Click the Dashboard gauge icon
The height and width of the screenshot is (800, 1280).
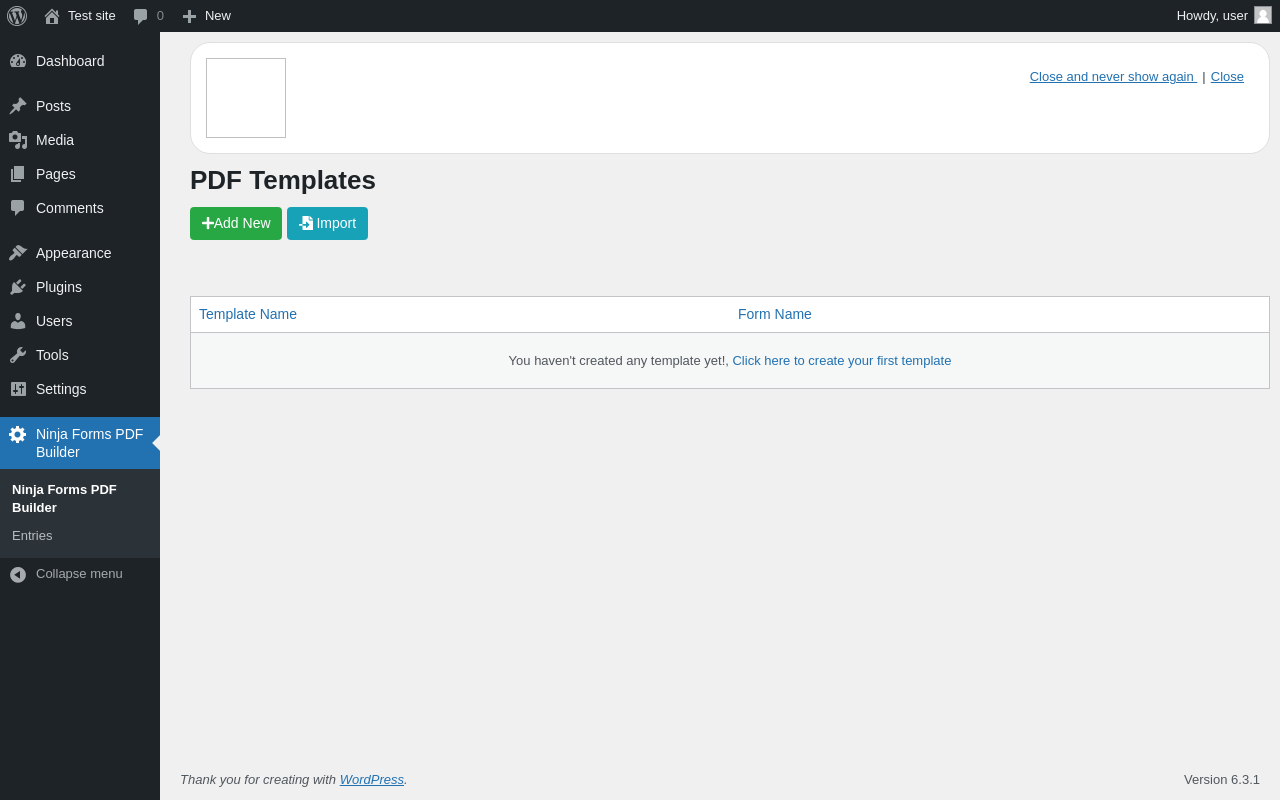(x=18, y=61)
